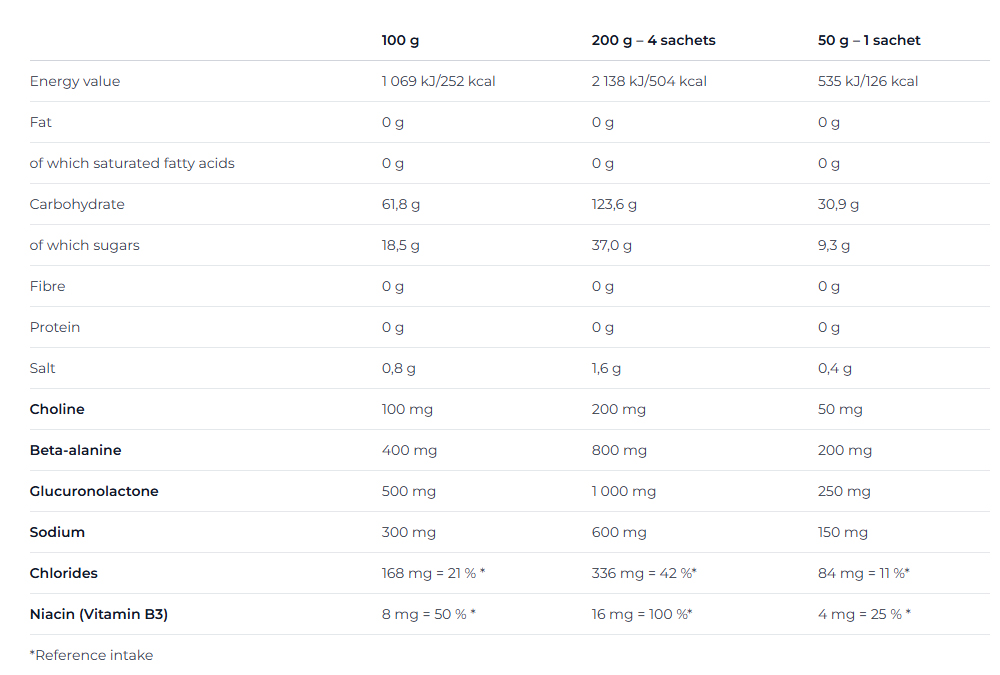
Task: Click the "1 069 kJ/252 kcal" energy cell
Action: click(x=438, y=82)
